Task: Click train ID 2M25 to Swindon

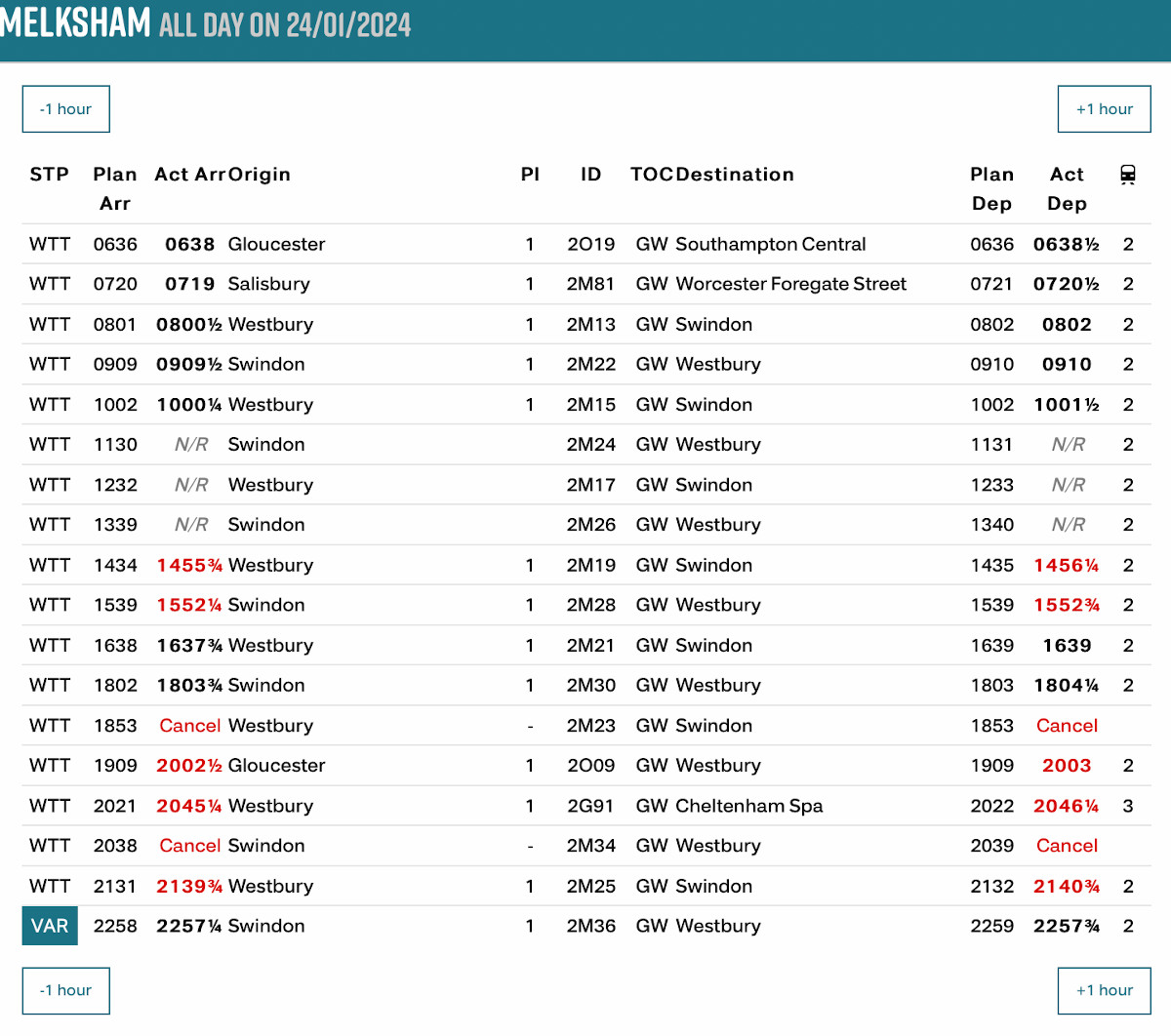Action: 590,887
